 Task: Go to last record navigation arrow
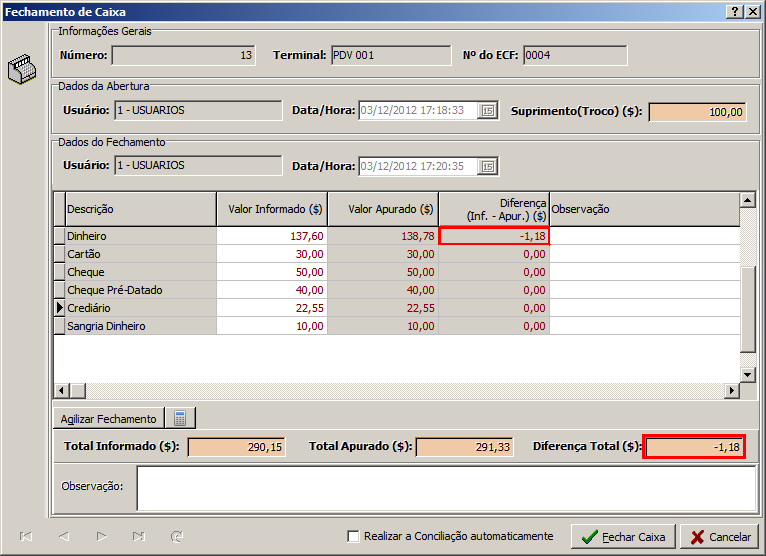click(139, 537)
